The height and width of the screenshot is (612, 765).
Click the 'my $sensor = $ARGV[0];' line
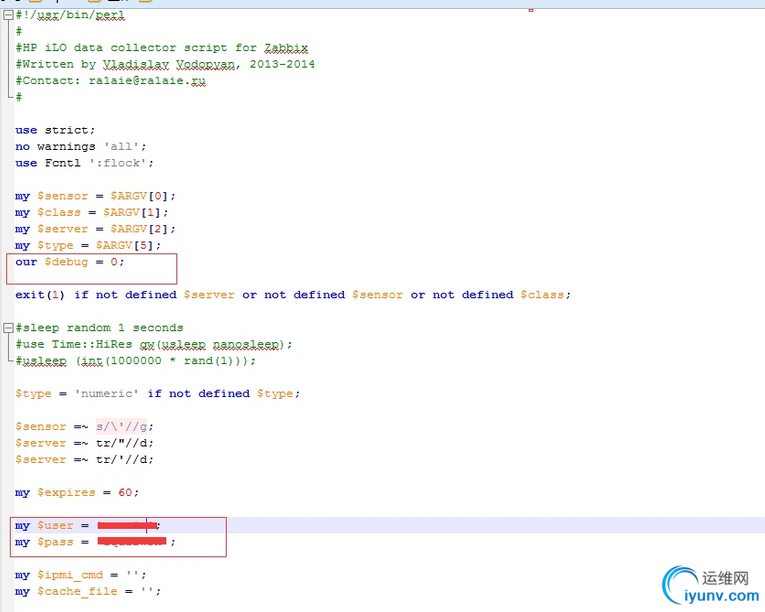[95, 196]
